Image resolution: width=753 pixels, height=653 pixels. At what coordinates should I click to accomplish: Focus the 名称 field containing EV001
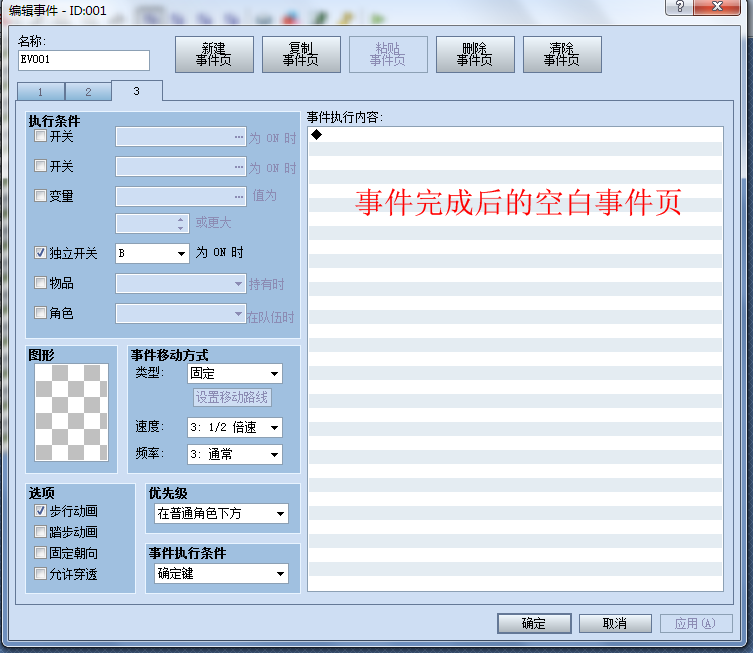[x=84, y=60]
